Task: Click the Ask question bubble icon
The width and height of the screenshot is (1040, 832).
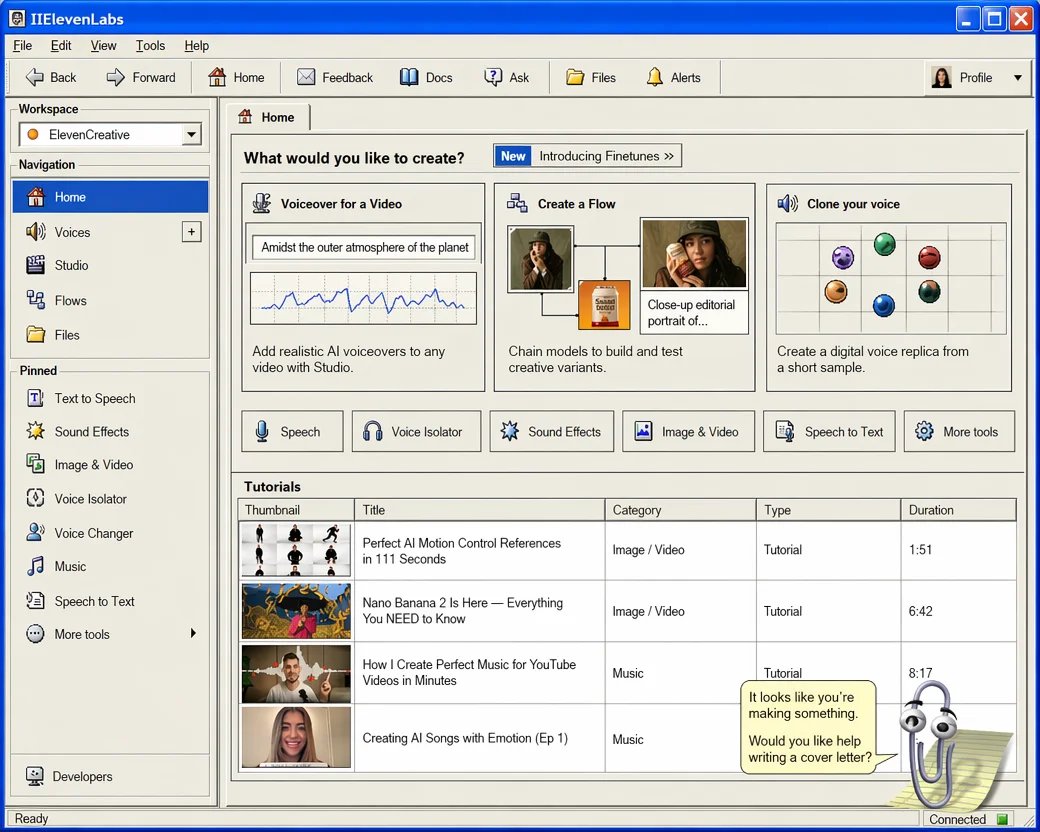Action: [x=493, y=78]
